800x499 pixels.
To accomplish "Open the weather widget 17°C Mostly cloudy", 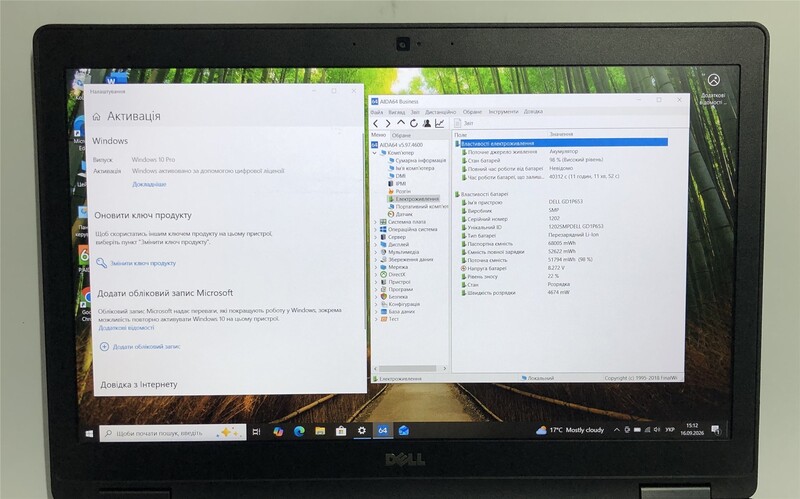I will [x=569, y=430].
